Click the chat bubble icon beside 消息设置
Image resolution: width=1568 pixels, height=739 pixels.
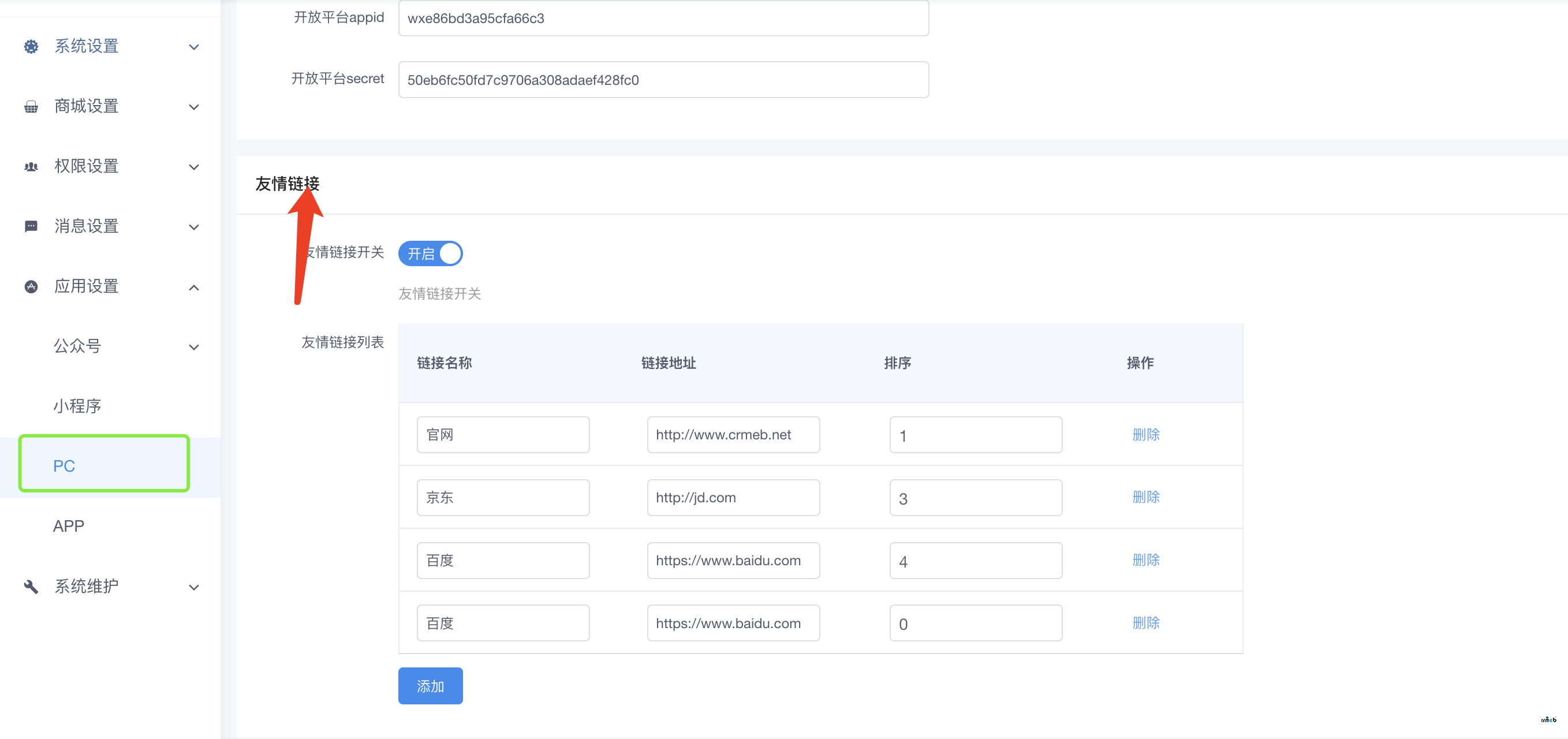(31, 226)
